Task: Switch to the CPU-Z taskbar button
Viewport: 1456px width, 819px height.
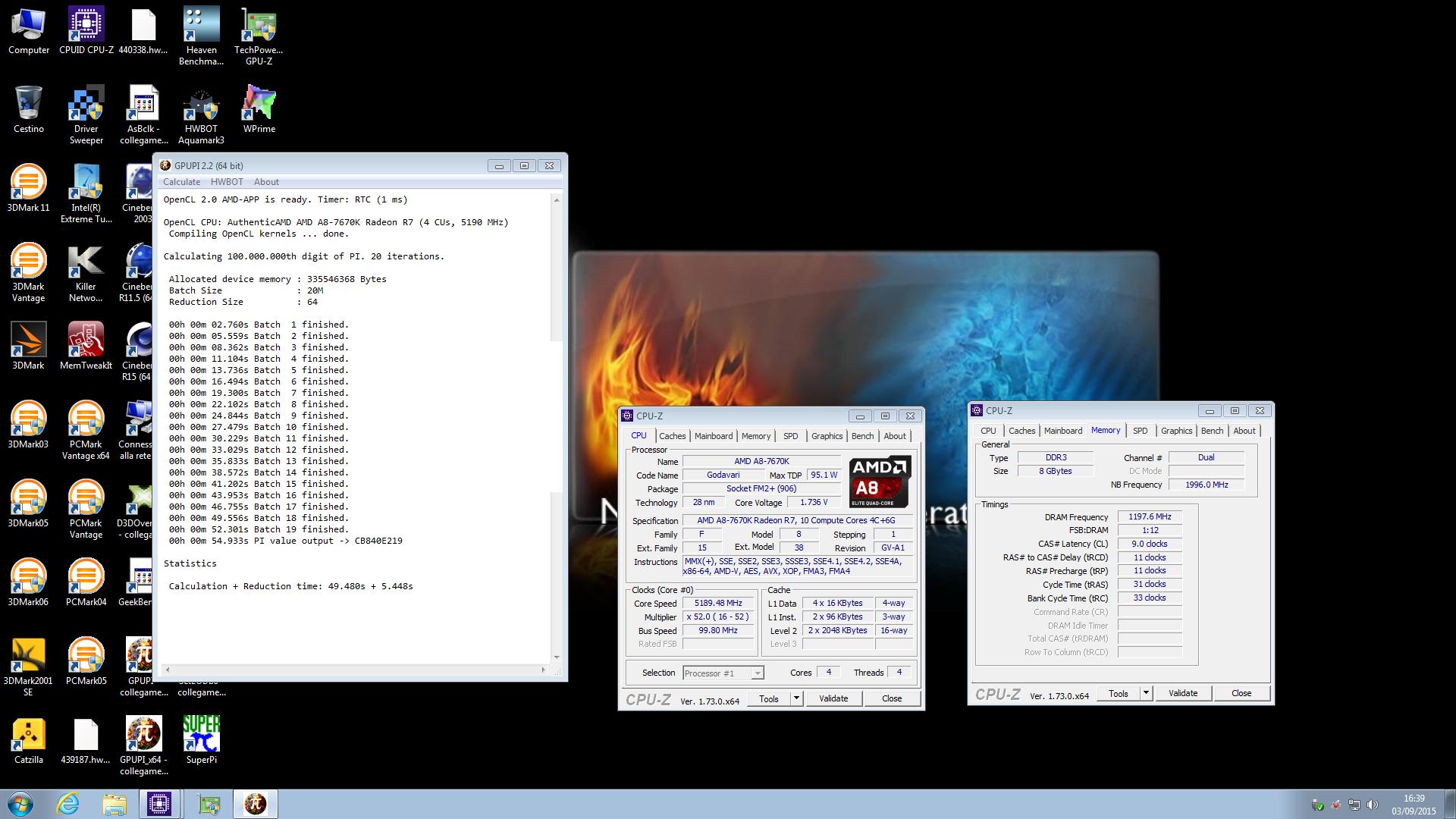Action: click(160, 804)
